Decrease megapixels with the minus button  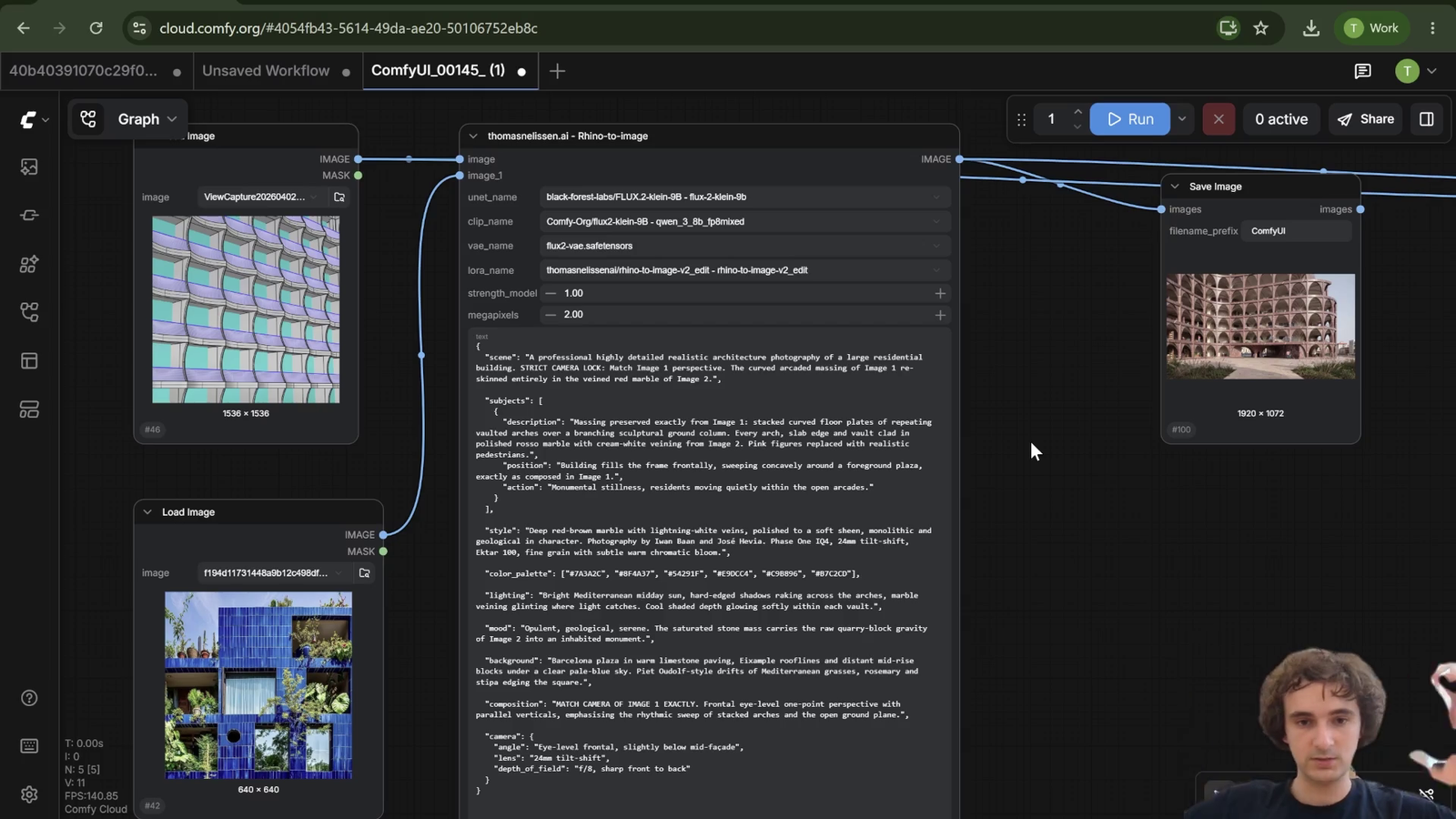pyautogui.click(x=551, y=315)
